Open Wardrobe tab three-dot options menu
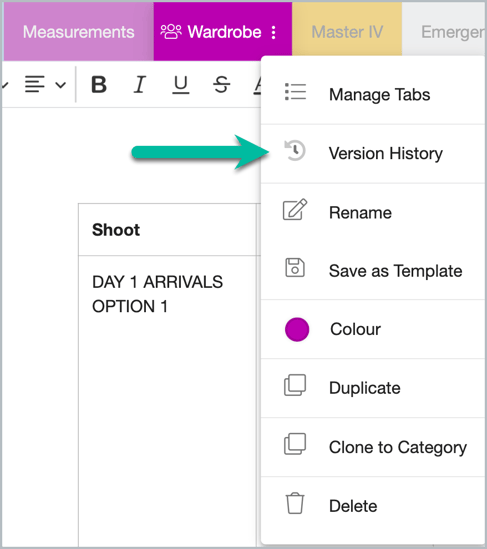 274,32
